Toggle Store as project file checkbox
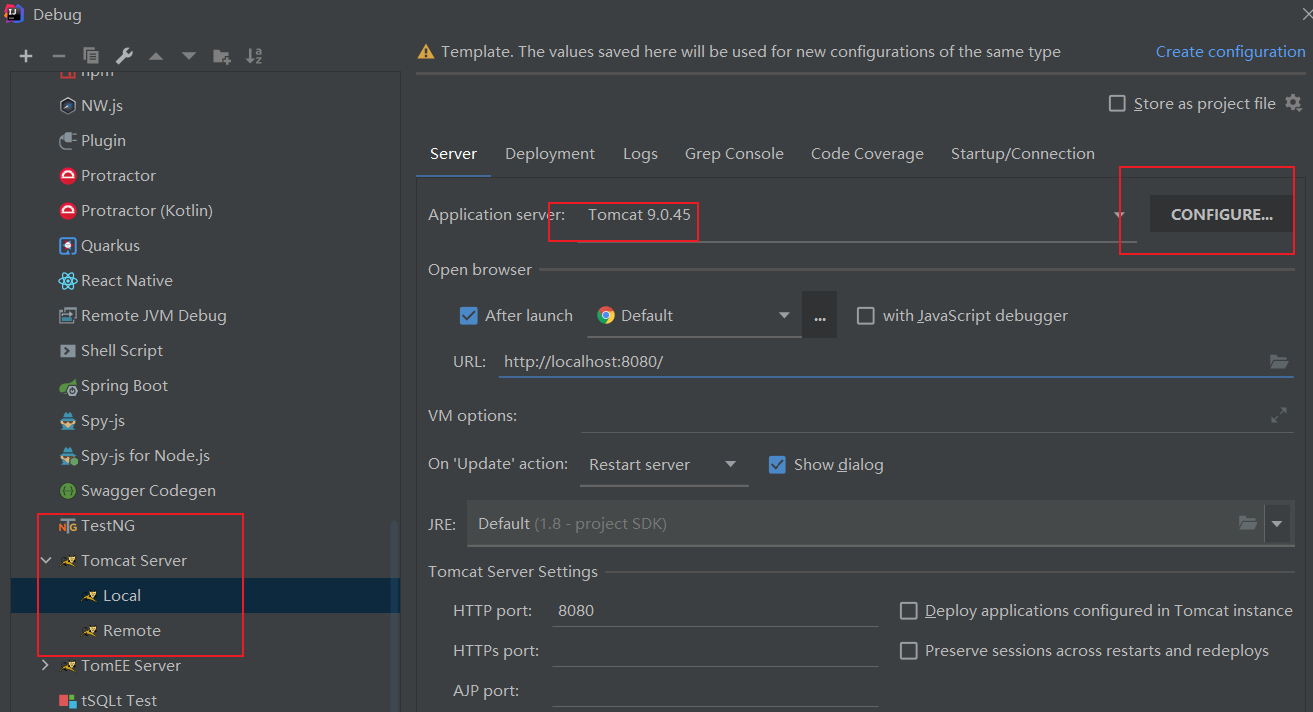Image resolution: width=1313 pixels, height=712 pixels. click(x=1117, y=104)
